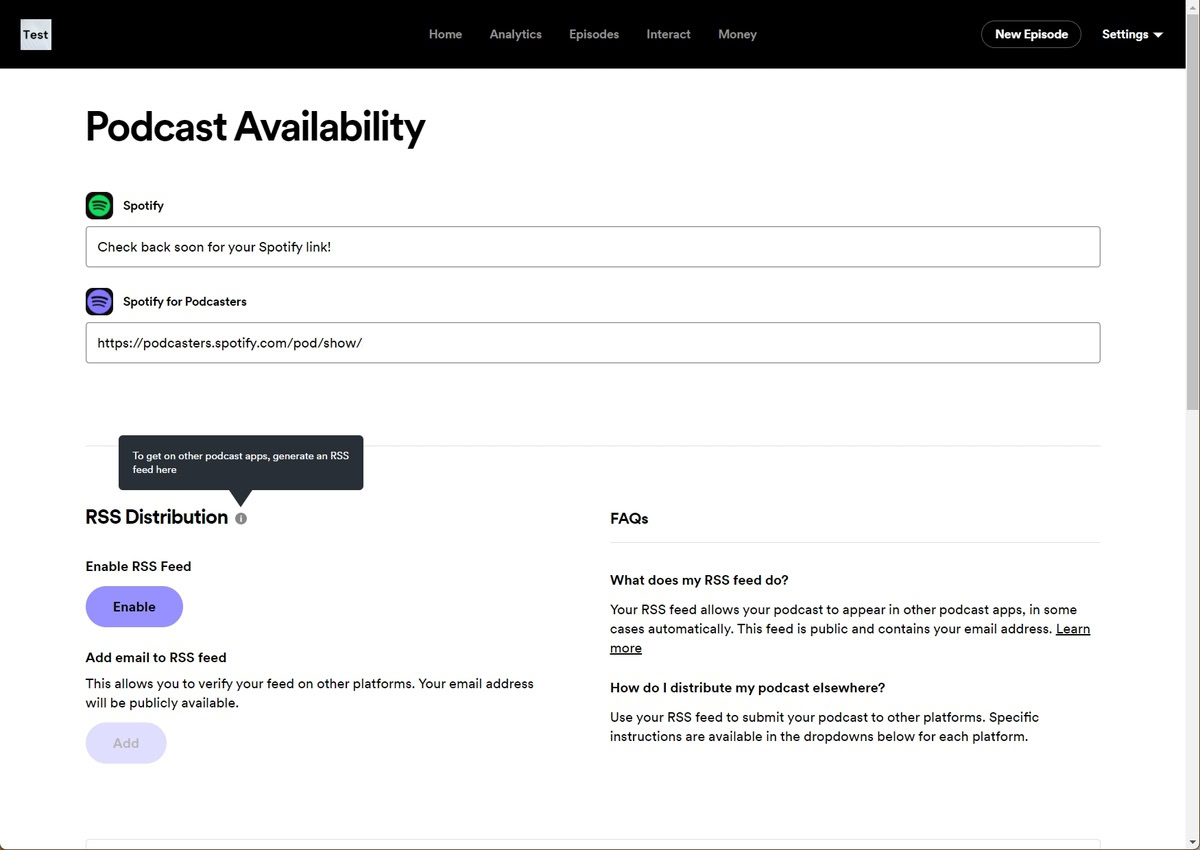1200x850 pixels.
Task: Click the "What does my RSS feed do?" question
Action: [x=699, y=580]
